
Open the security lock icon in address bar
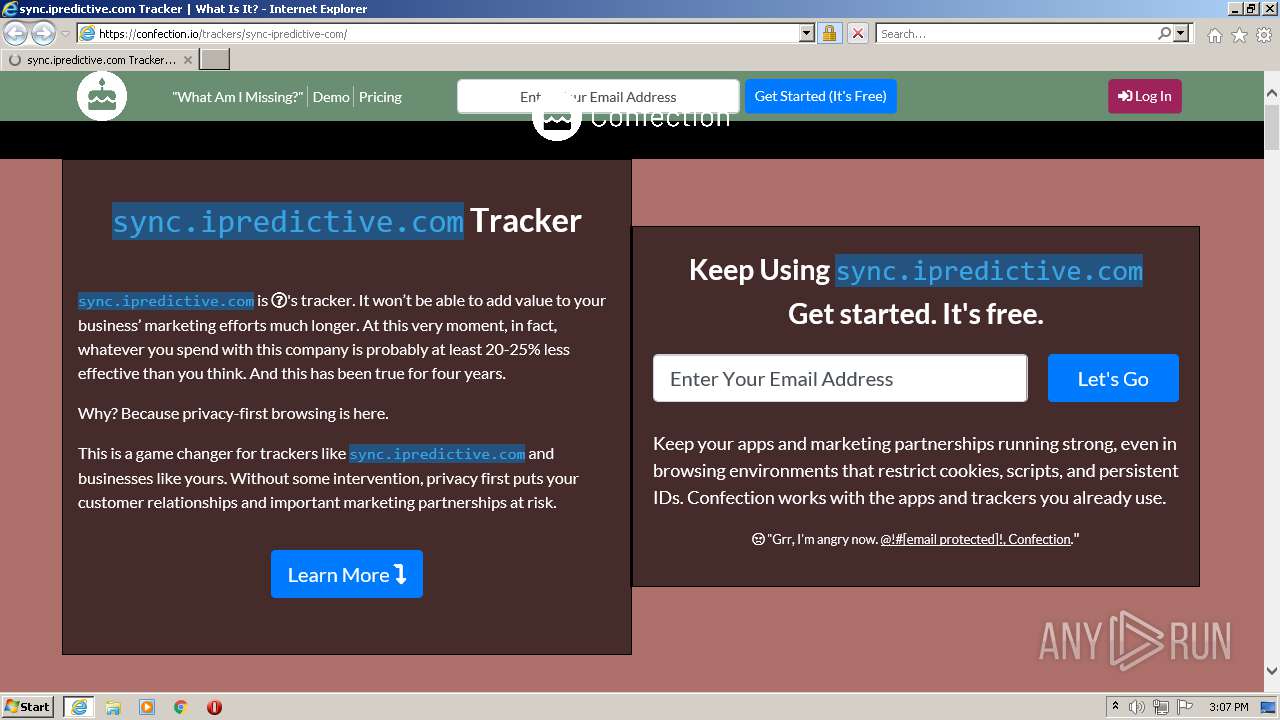pos(829,33)
